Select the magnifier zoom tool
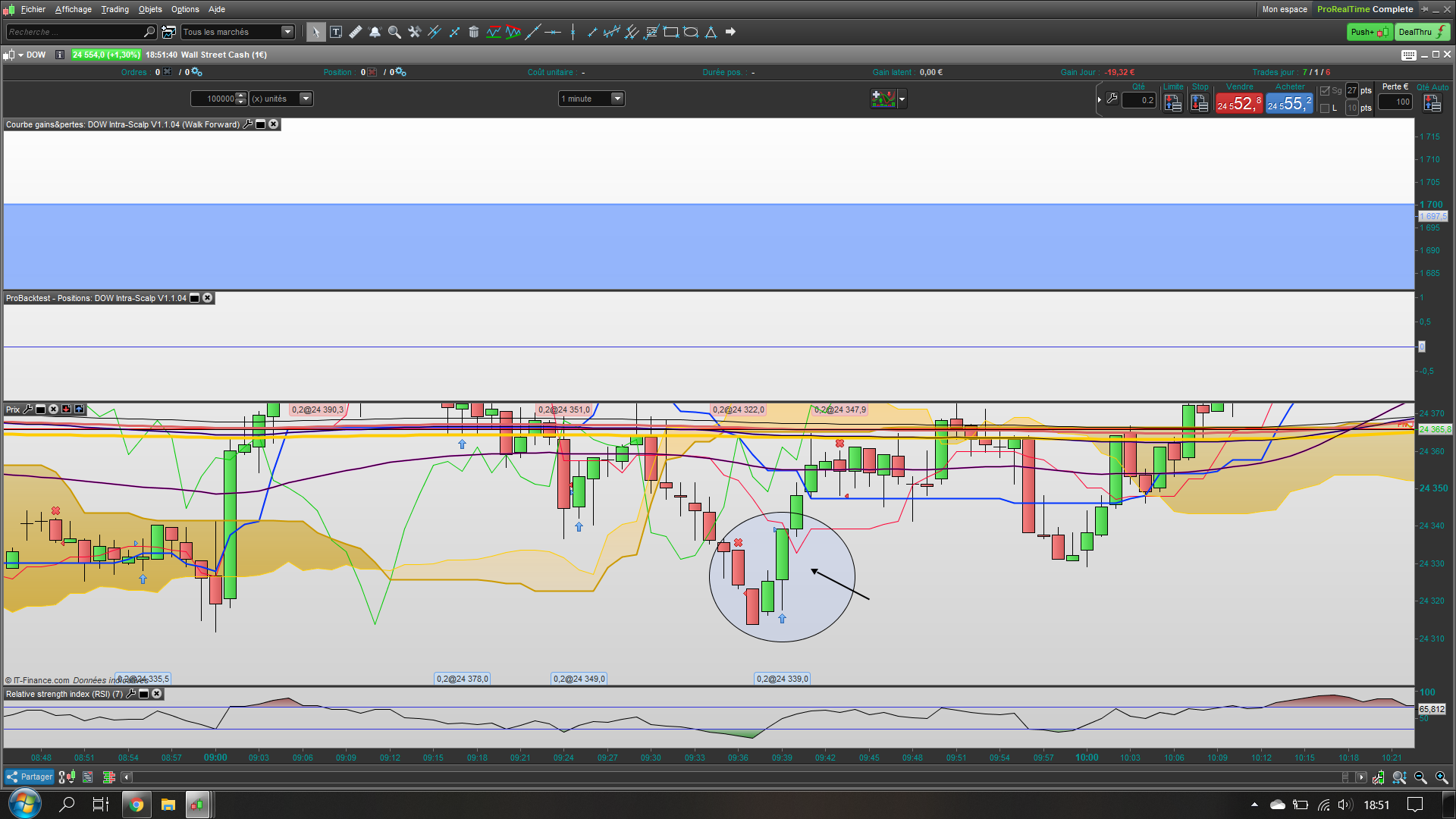This screenshot has width=1456, height=819. (x=394, y=32)
